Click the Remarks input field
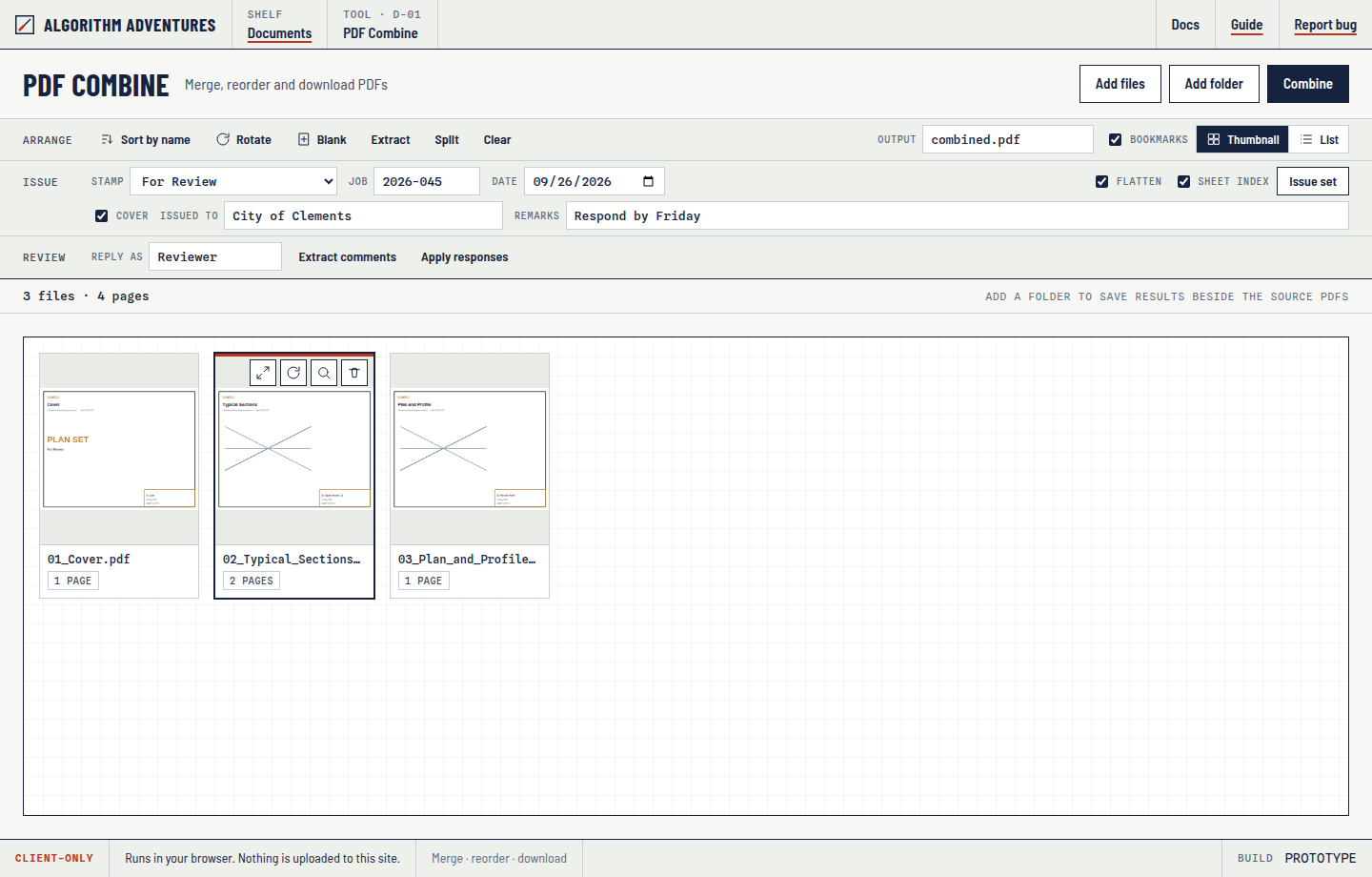 [958, 215]
